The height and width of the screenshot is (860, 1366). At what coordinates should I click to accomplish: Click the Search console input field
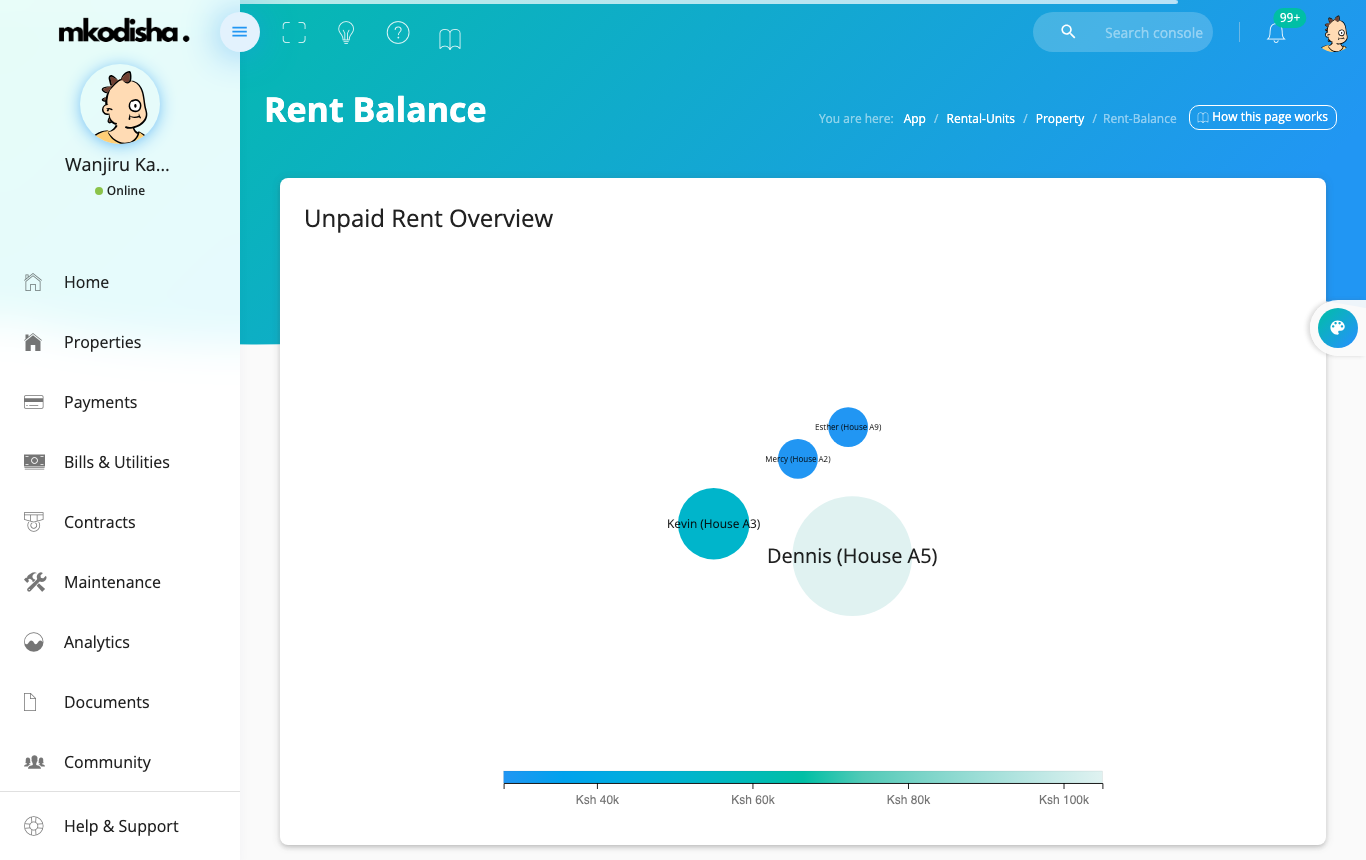1153,32
